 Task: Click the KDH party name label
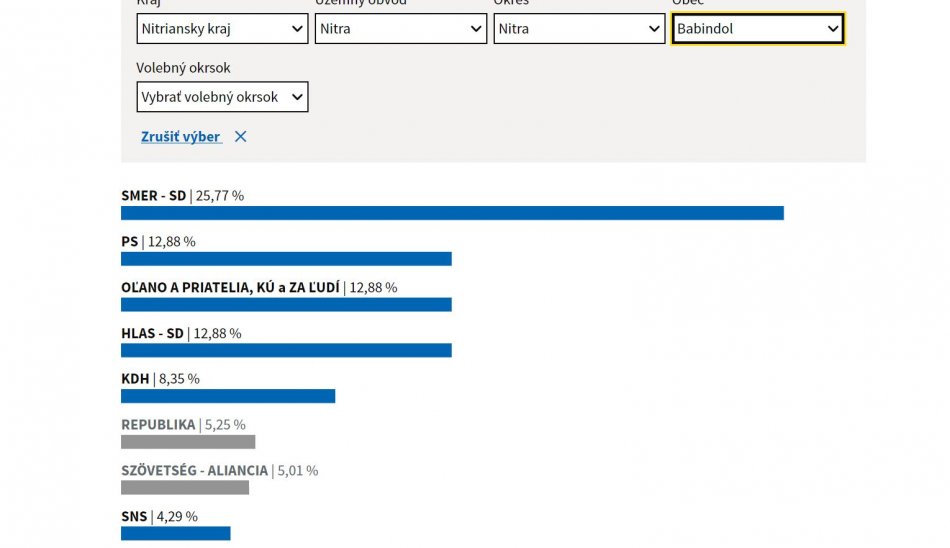coord(135,379)
